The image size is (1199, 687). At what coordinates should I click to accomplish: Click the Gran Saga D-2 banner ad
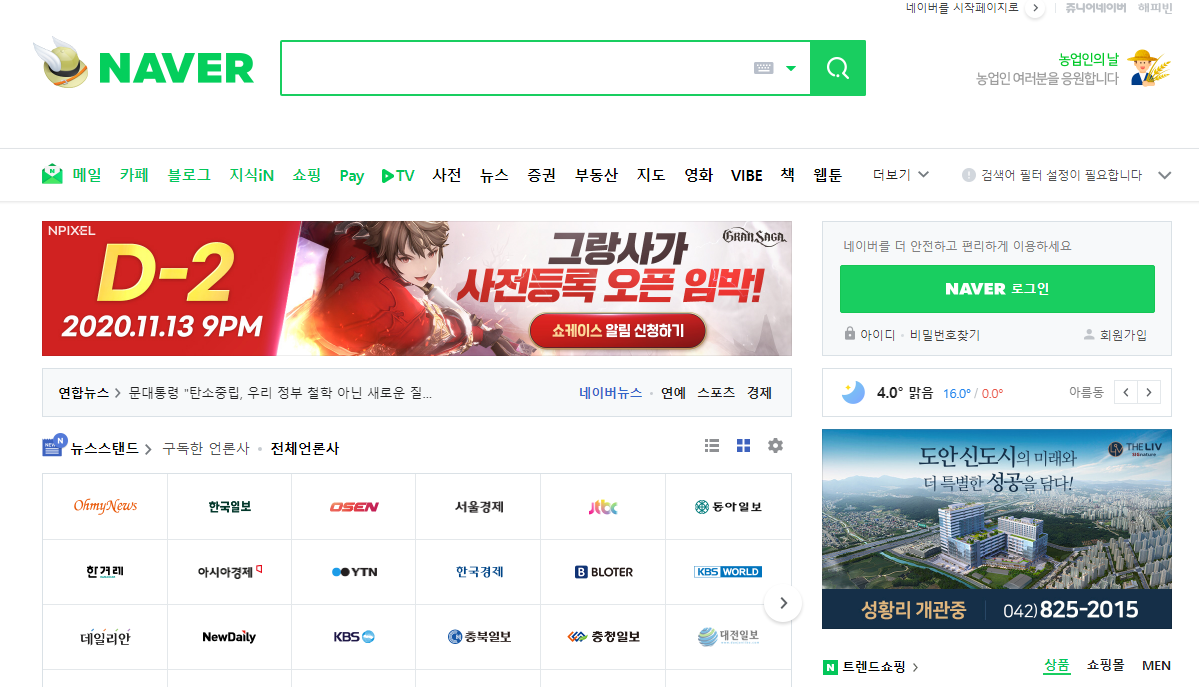click(417, 288)
